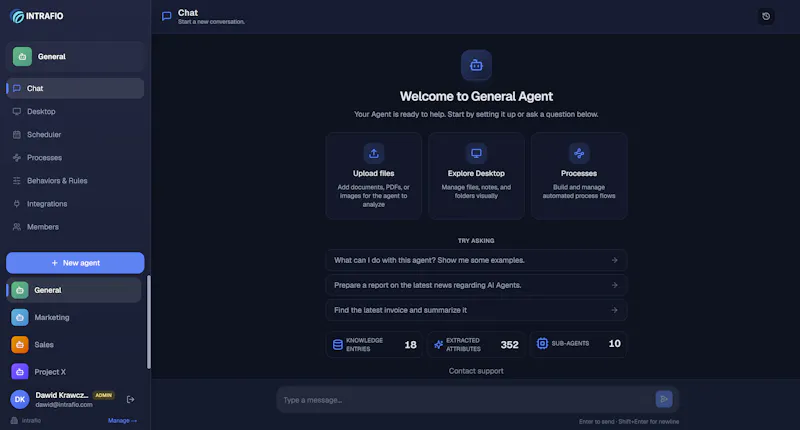Screen dimensions: 800x430
Task: Click the send message arrow button
Action: pyautogui.click(x=664, y=399)
